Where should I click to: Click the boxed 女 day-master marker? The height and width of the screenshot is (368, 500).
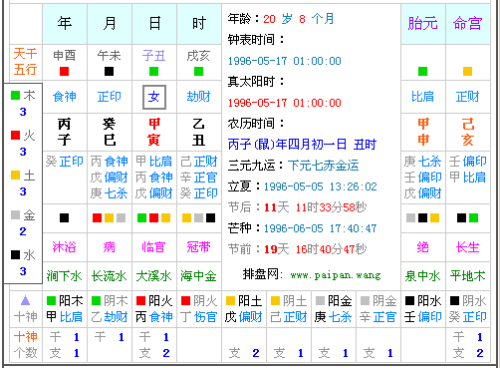pos(154,97)
